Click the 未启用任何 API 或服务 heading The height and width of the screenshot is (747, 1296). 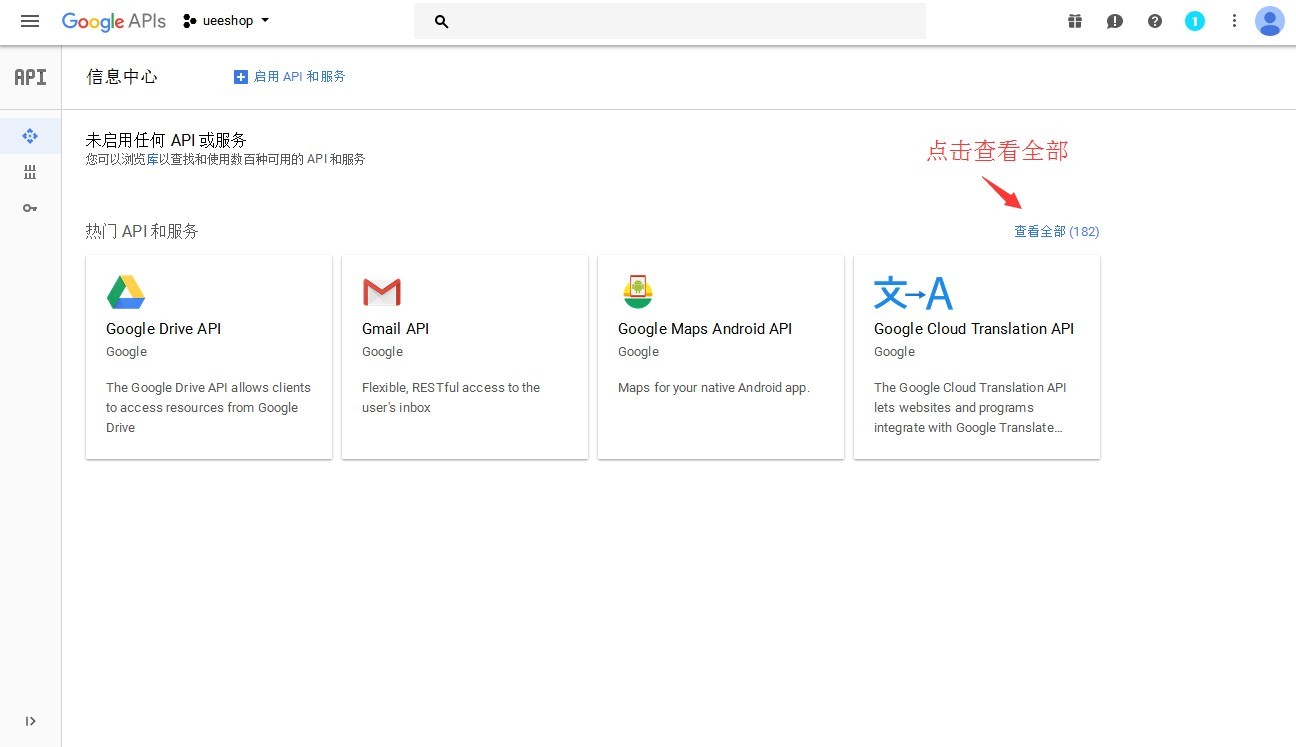166,140
